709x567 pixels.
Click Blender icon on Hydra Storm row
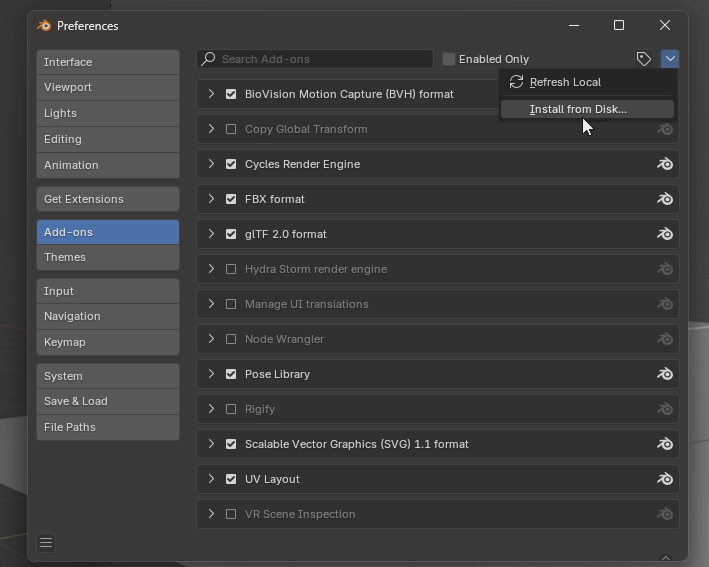coord(665,269)
